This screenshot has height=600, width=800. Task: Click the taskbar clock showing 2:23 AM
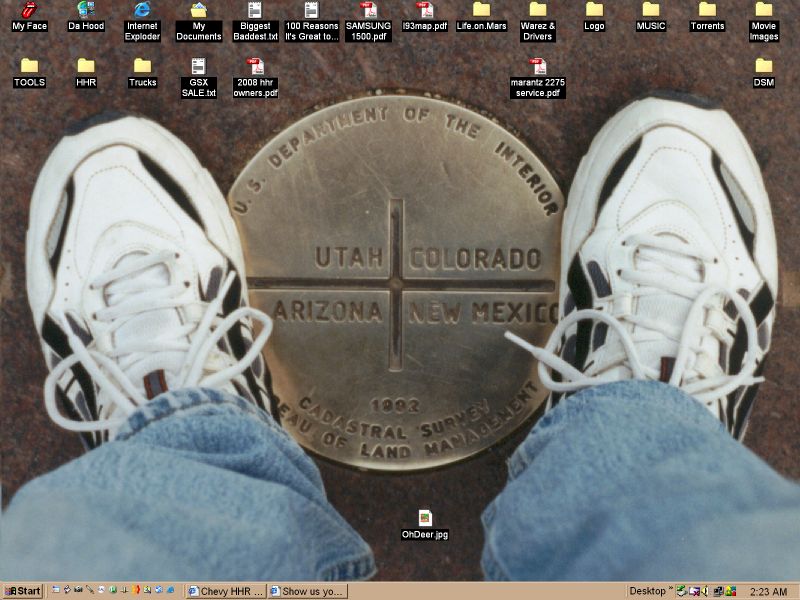click(x=768, y=592)
